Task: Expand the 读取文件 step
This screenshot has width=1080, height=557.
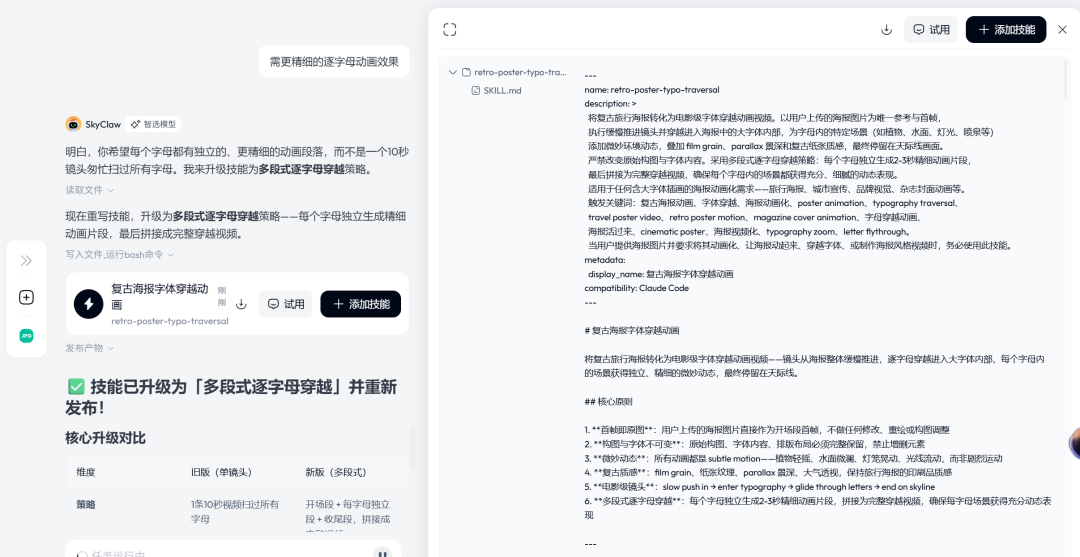Action: (x=90, y=190)
